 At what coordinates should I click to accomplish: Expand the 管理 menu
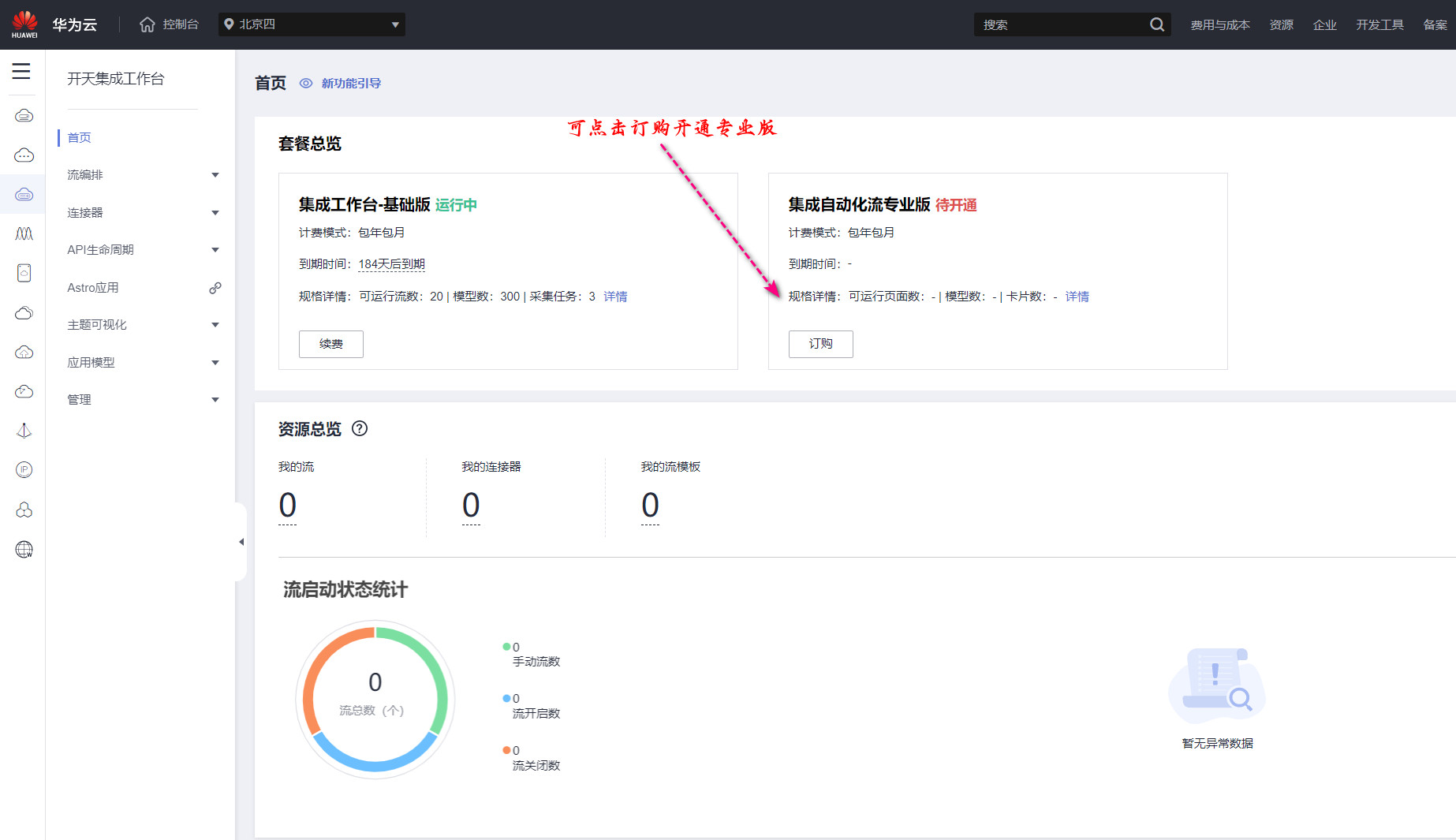[x=215, y=400]
